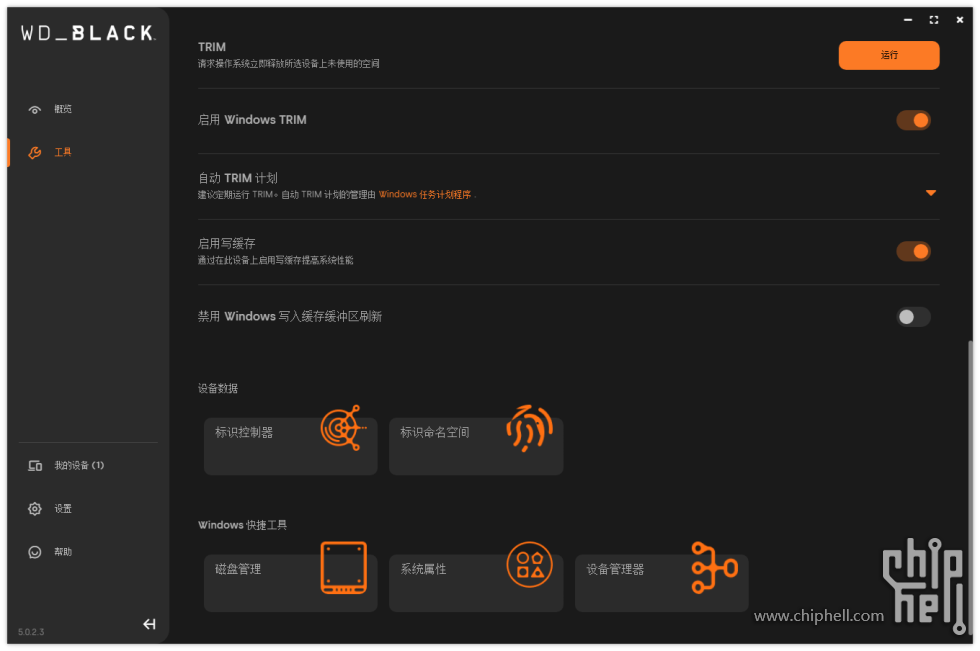Toggle the 启用写缓存 switch
The width and height of the screenshot is (980, 651).
coord(913,251)
